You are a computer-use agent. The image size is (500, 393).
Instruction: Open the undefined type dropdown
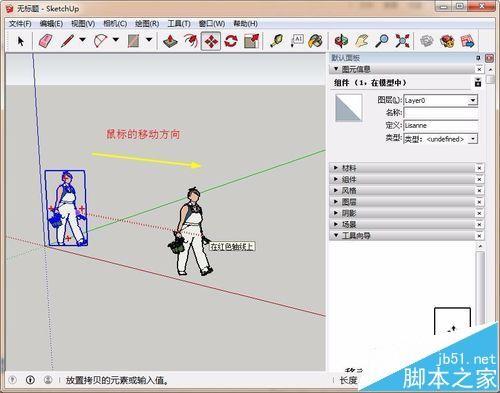pos(473,139)
